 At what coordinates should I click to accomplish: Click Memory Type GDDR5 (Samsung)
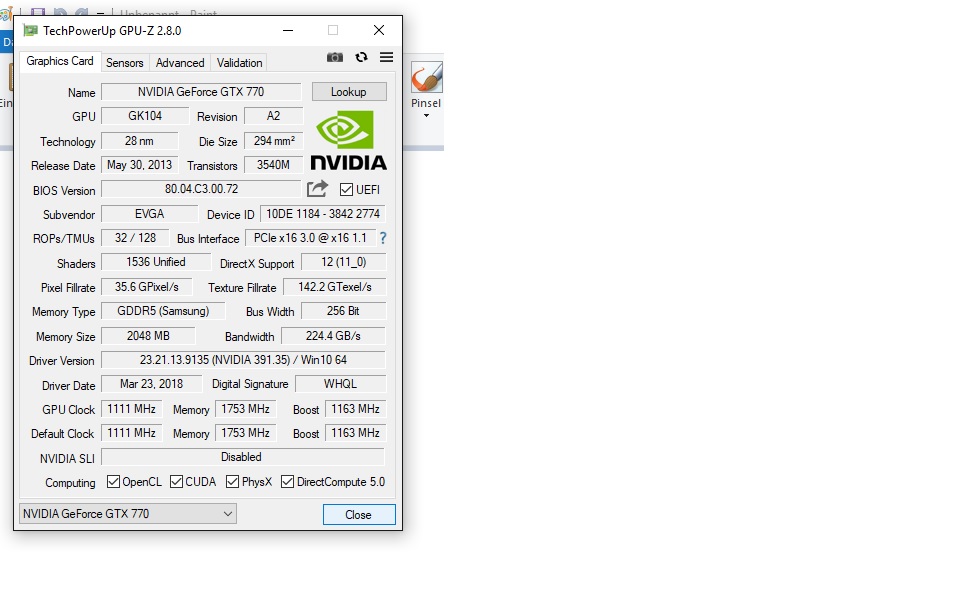click(x=163, y=311)
